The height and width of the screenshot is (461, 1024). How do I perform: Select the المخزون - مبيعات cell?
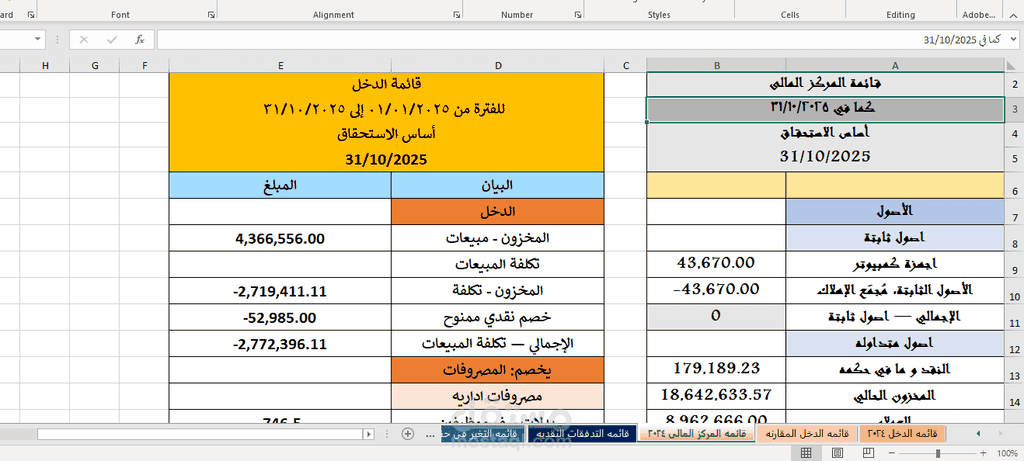498,238
